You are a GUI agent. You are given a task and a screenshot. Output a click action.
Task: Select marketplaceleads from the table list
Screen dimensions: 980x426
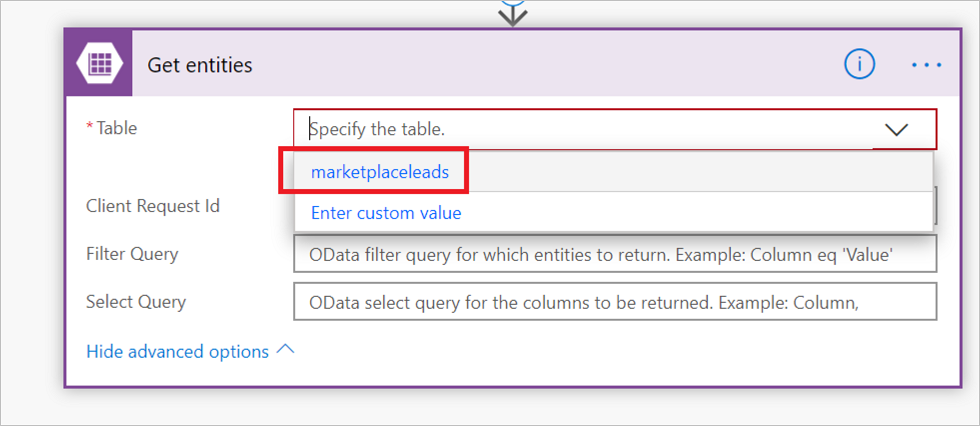click(380, 172)
